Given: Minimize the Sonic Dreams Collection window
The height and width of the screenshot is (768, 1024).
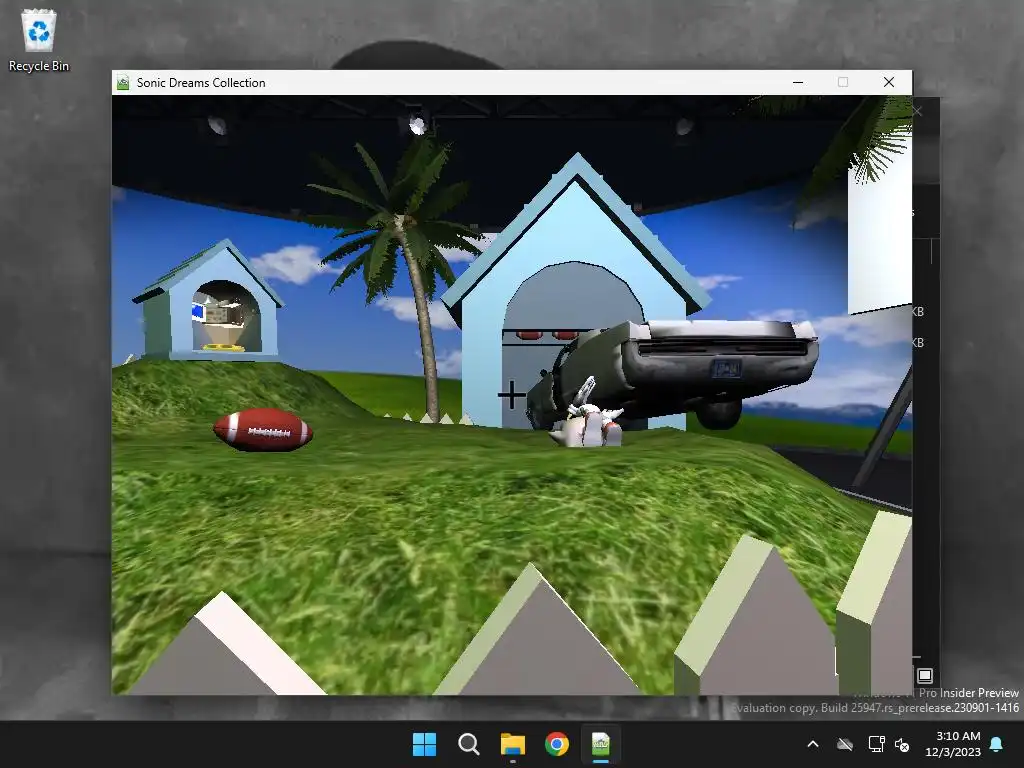Looking at the screenshot, I should [x=798, y=82].
